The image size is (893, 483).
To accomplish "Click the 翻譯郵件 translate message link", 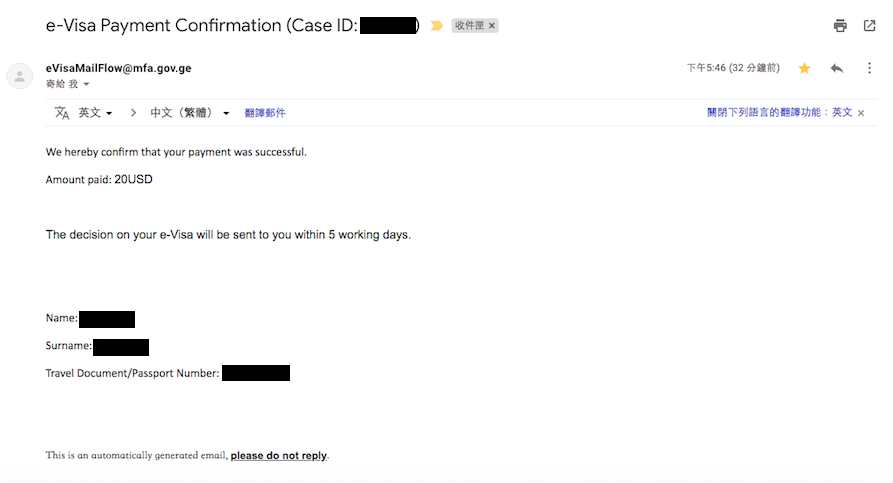I will click(x=265, y=113).
